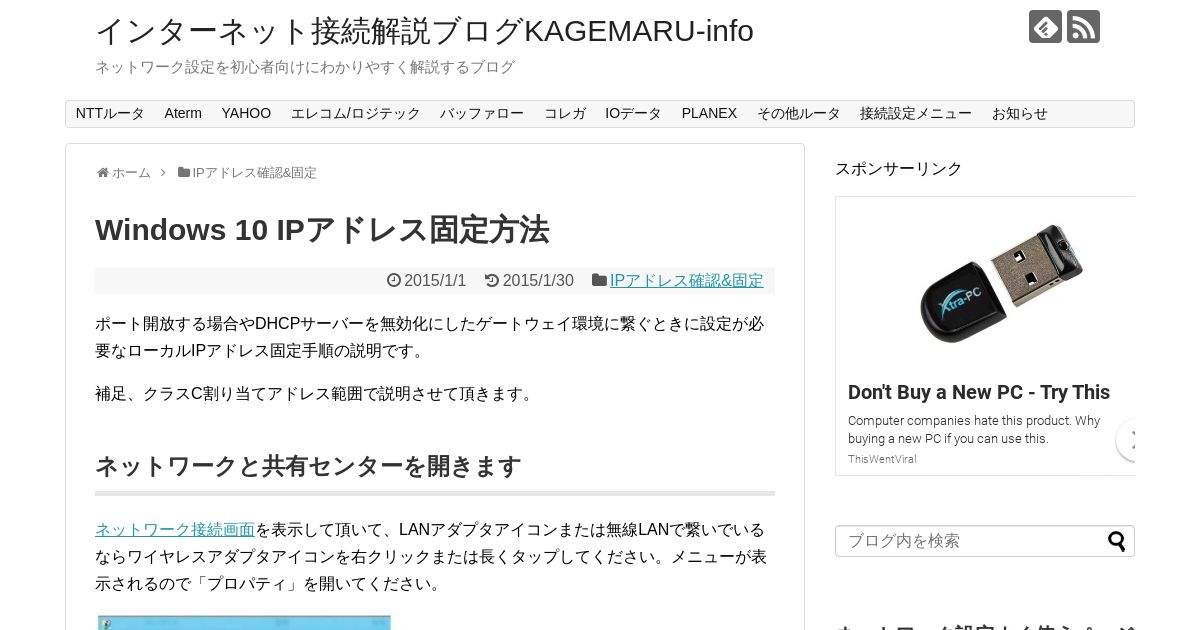The width and height of the screenshot is (1200, 630).
Task: Click the ネットワークと共有センターを開きます heading
Action: pyautogui.click(x=308, y=467)
